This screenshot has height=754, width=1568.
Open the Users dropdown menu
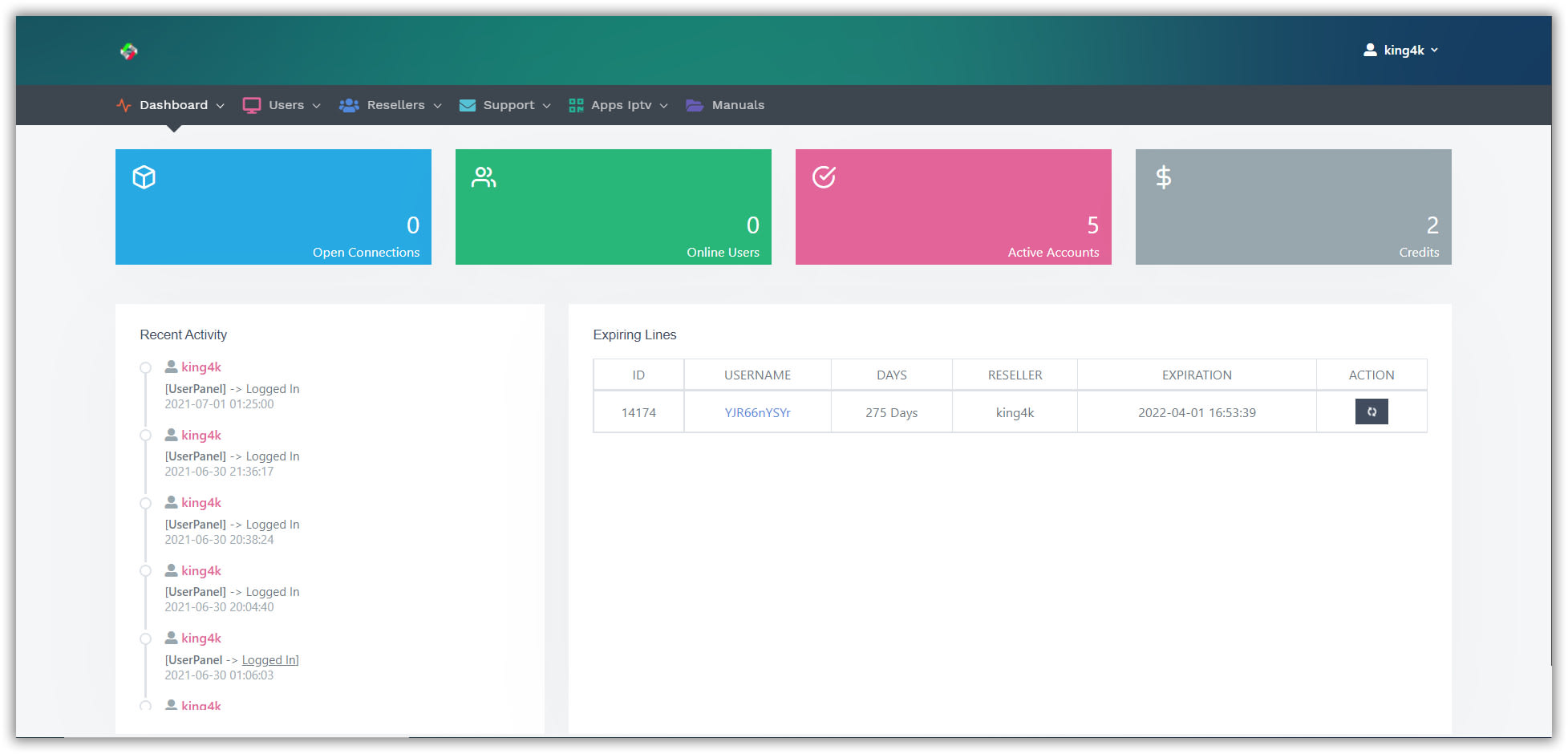point(286,104)
